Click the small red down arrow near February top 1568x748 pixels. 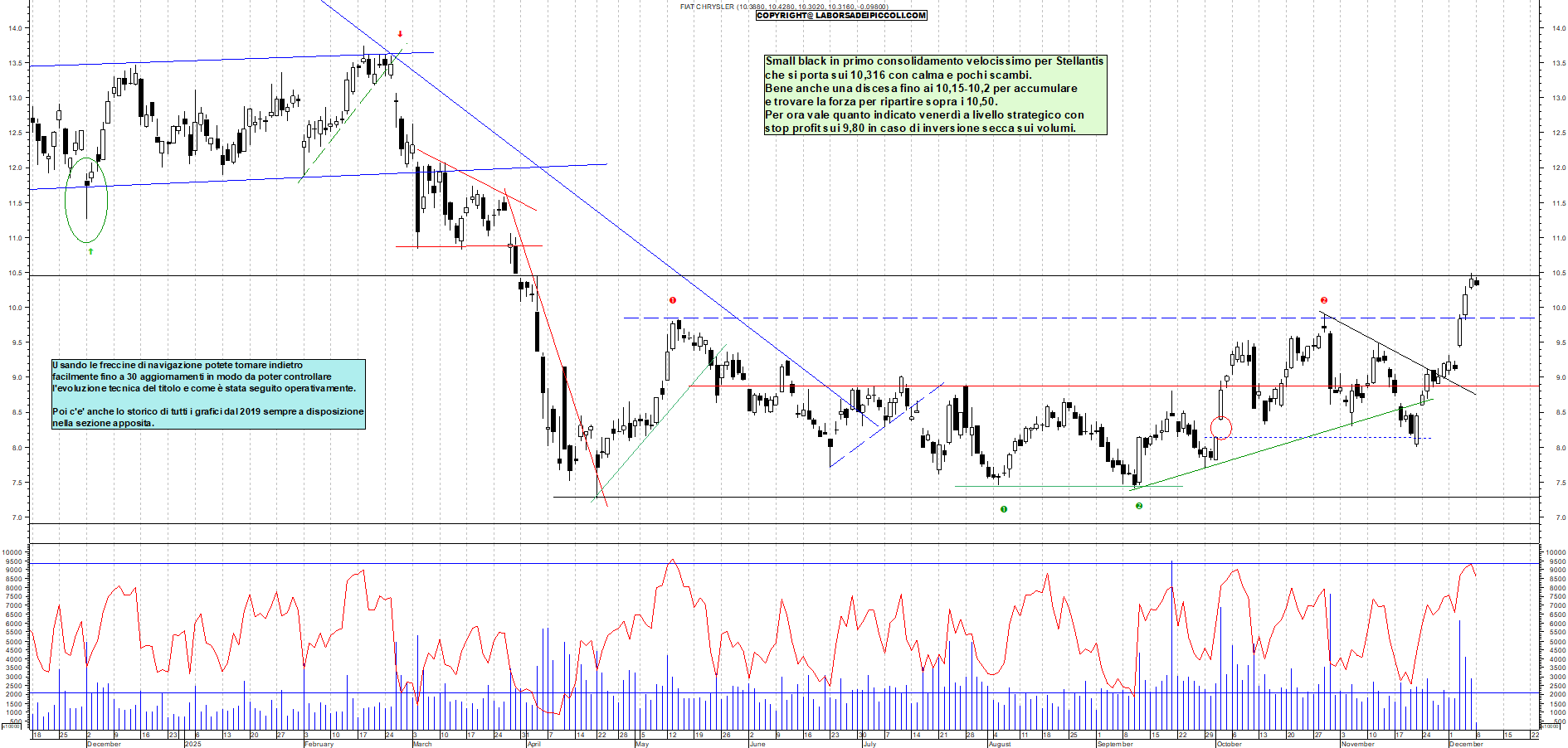(x=400, y=35)
